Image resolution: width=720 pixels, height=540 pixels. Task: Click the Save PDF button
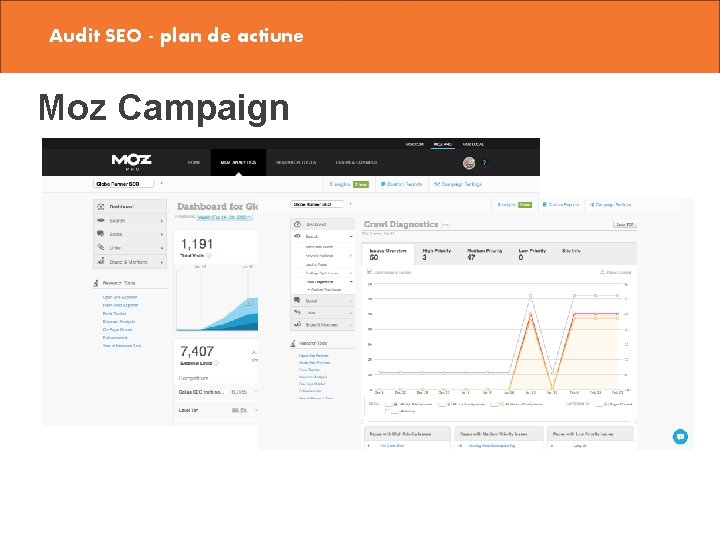click(625, 225)
